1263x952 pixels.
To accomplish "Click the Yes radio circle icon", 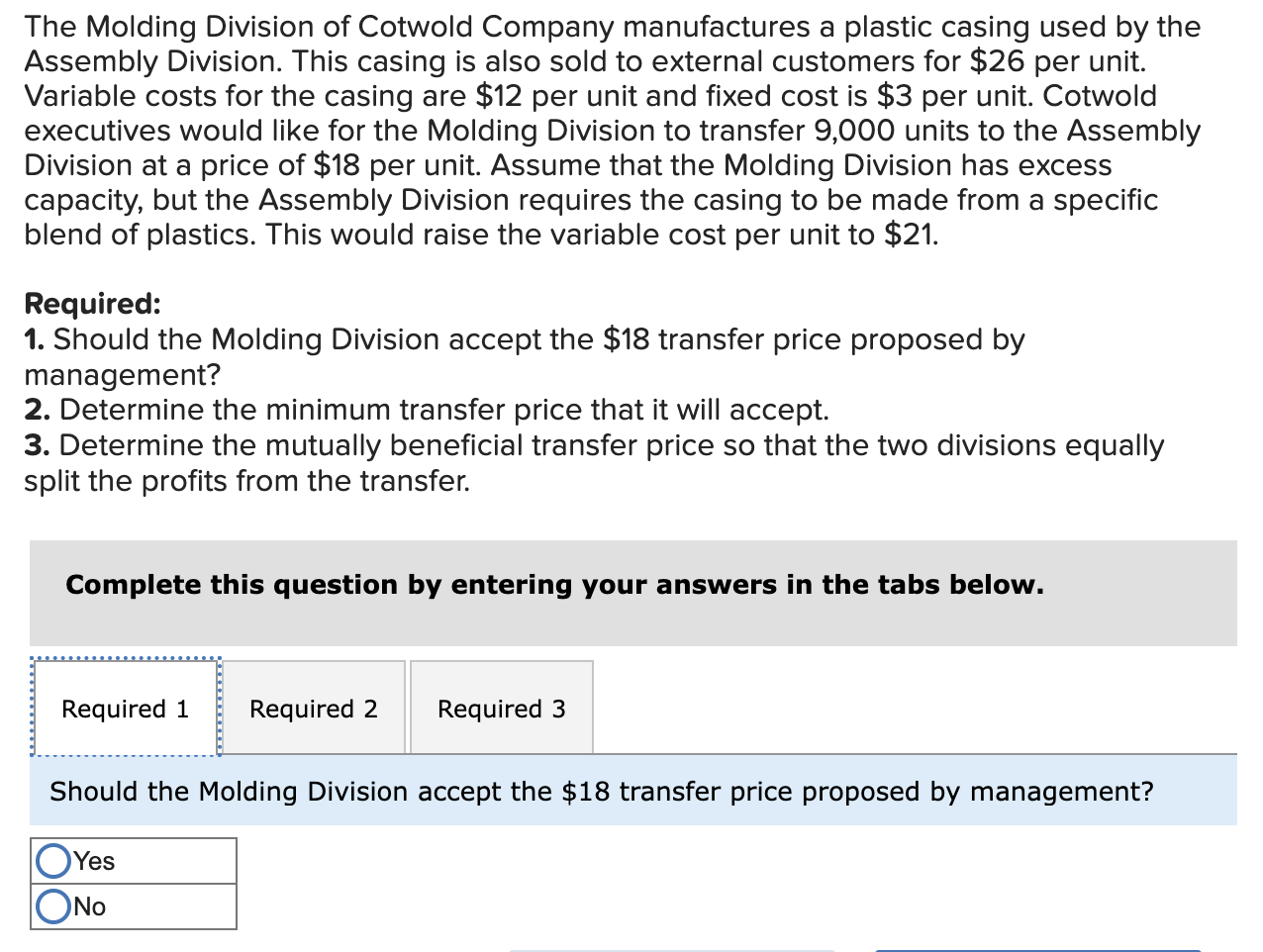I will 54,860.
